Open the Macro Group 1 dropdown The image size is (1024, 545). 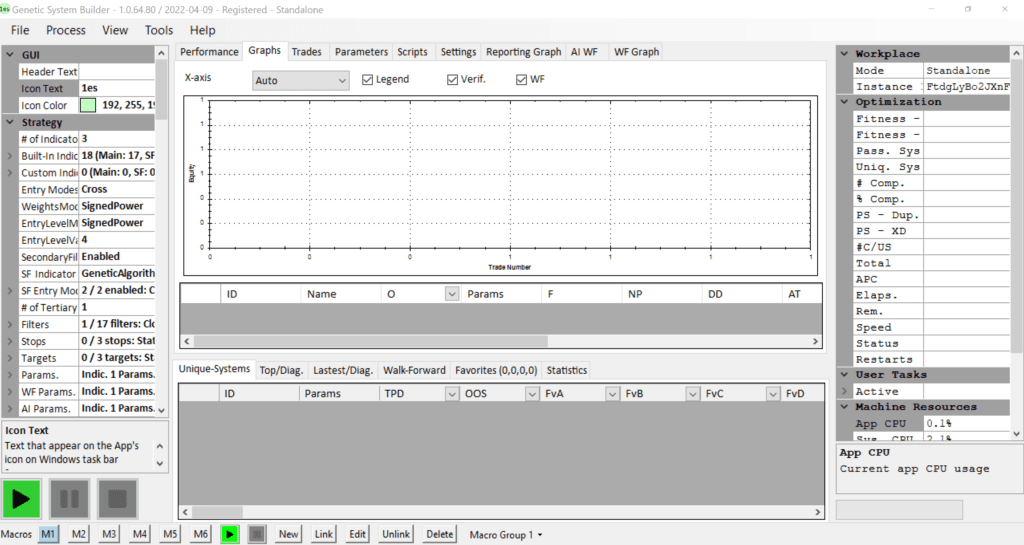pyautogui.click(x=505, y=535)
